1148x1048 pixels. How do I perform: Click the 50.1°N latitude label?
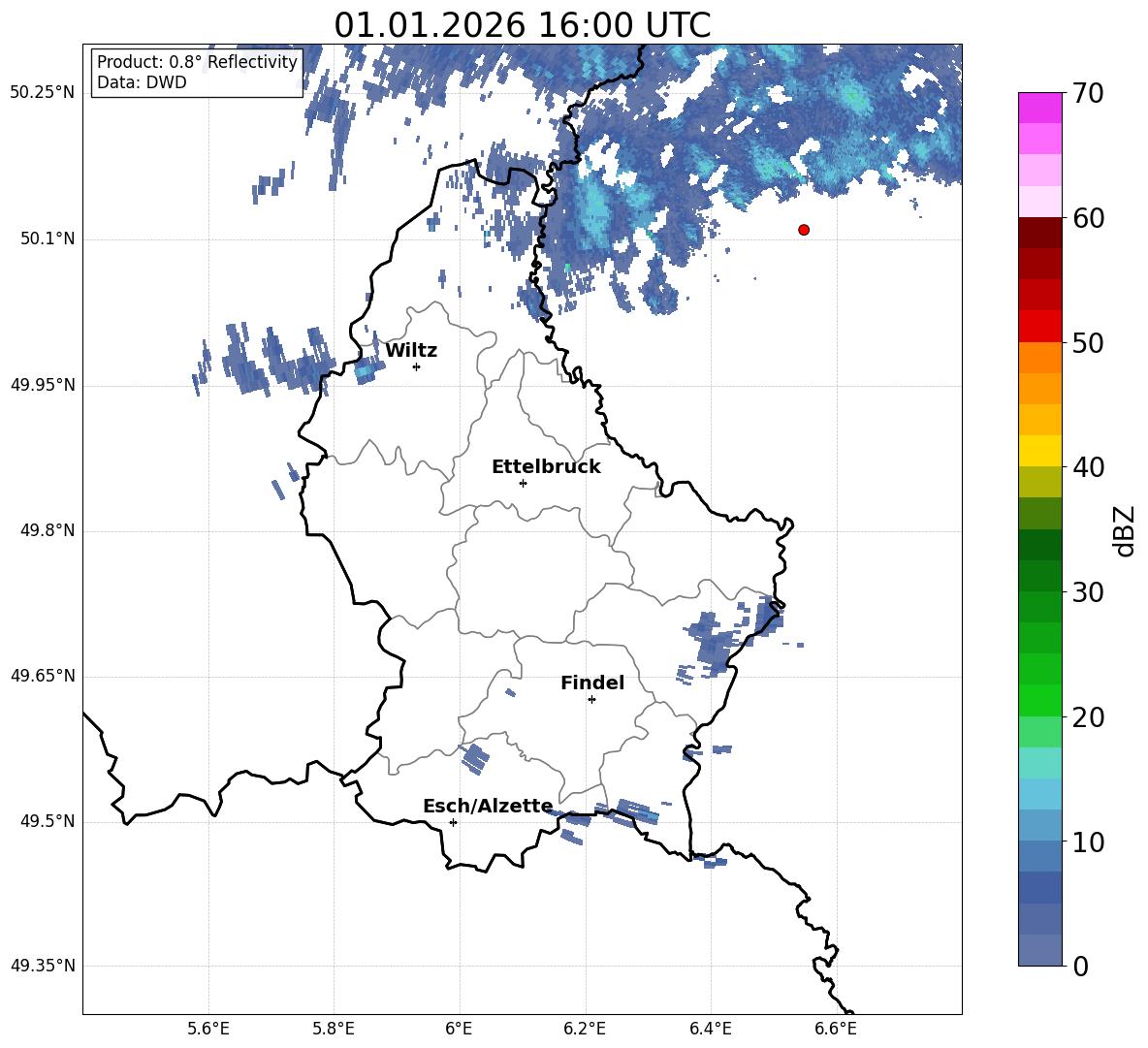point(48,239)
